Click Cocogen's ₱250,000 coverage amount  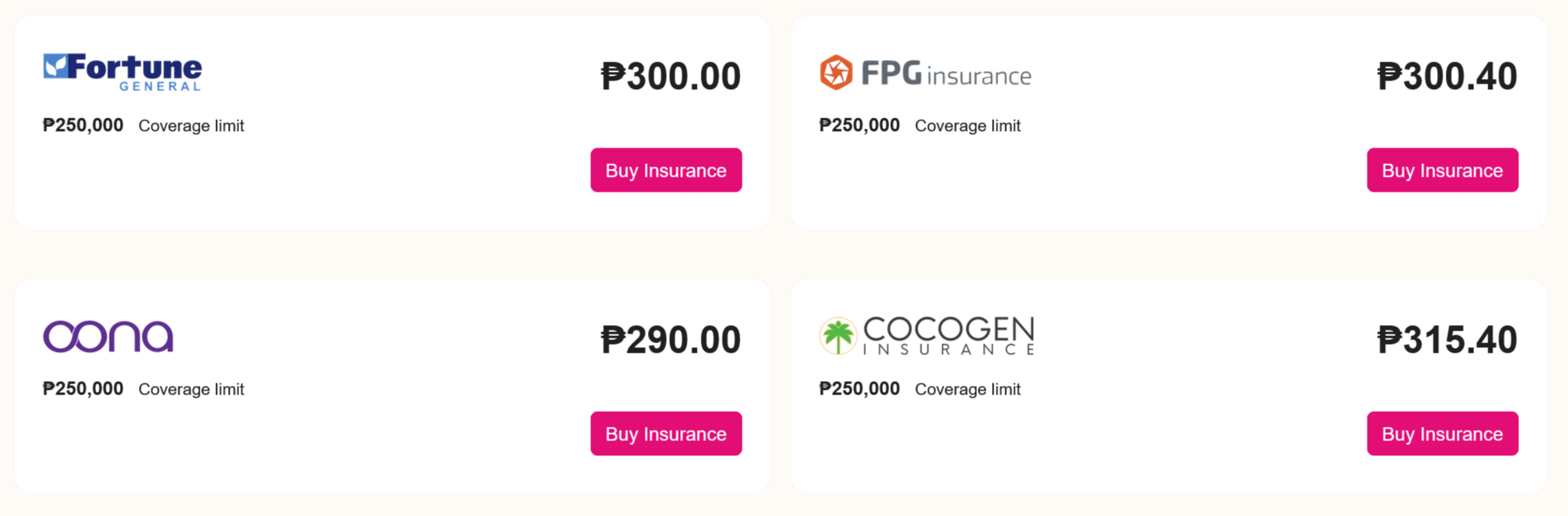(859, 389)
